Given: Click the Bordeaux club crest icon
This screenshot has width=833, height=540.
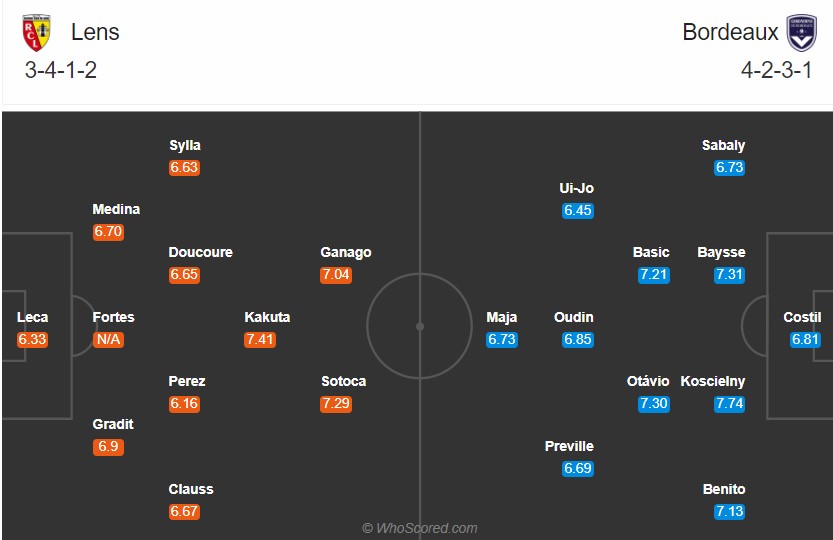Looking at the screenshot, I should (802, 32).
